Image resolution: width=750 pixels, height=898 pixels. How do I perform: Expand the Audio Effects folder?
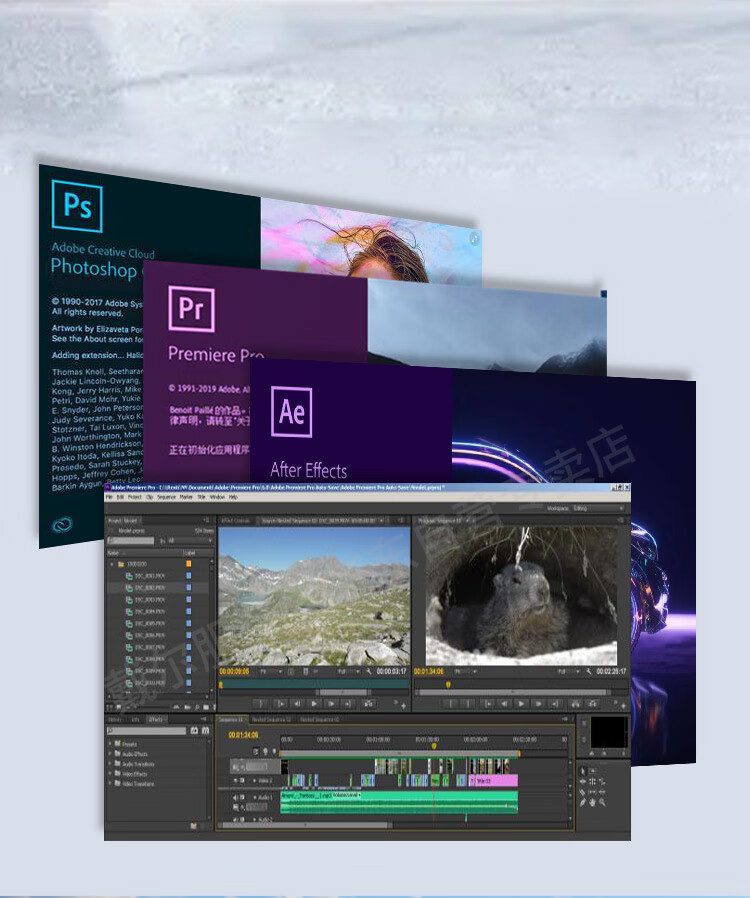click(110, 754)
